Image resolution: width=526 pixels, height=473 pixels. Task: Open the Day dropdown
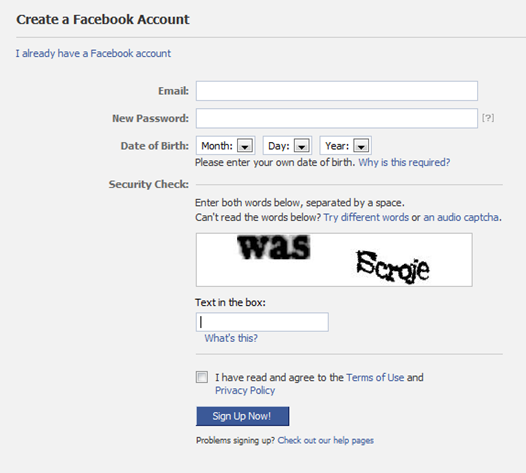(x=287, y=146)
